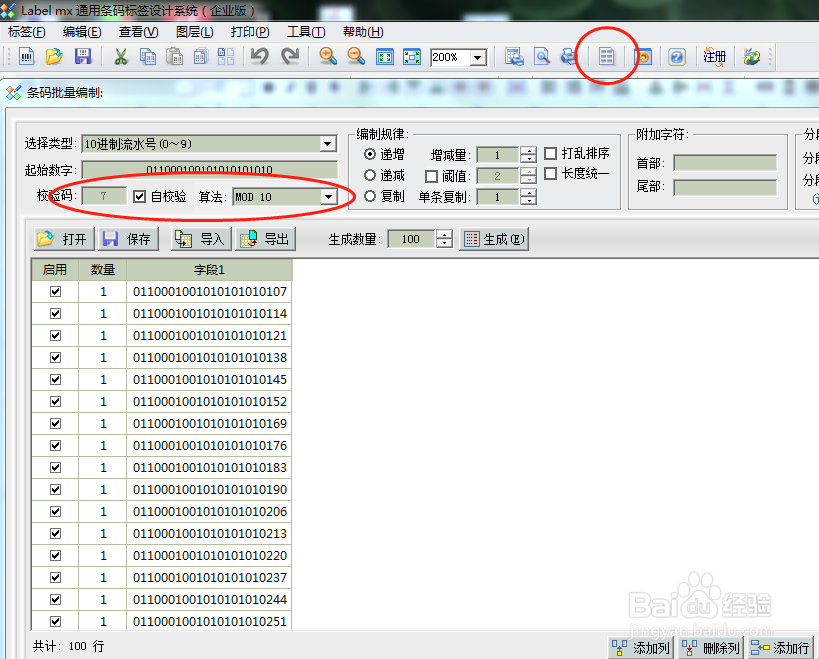Open the barcode batch table tool
The width and height of the screenshot is (819, 659).
tap(606, 56)
